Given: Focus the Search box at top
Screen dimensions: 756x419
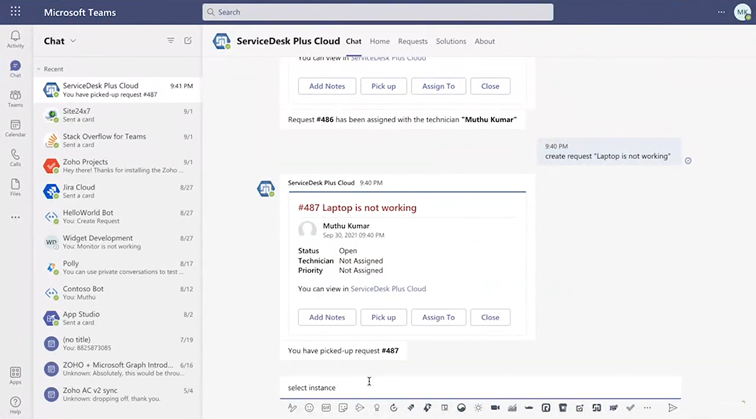Looking at the screenshot, I should [x=378, y=12].
